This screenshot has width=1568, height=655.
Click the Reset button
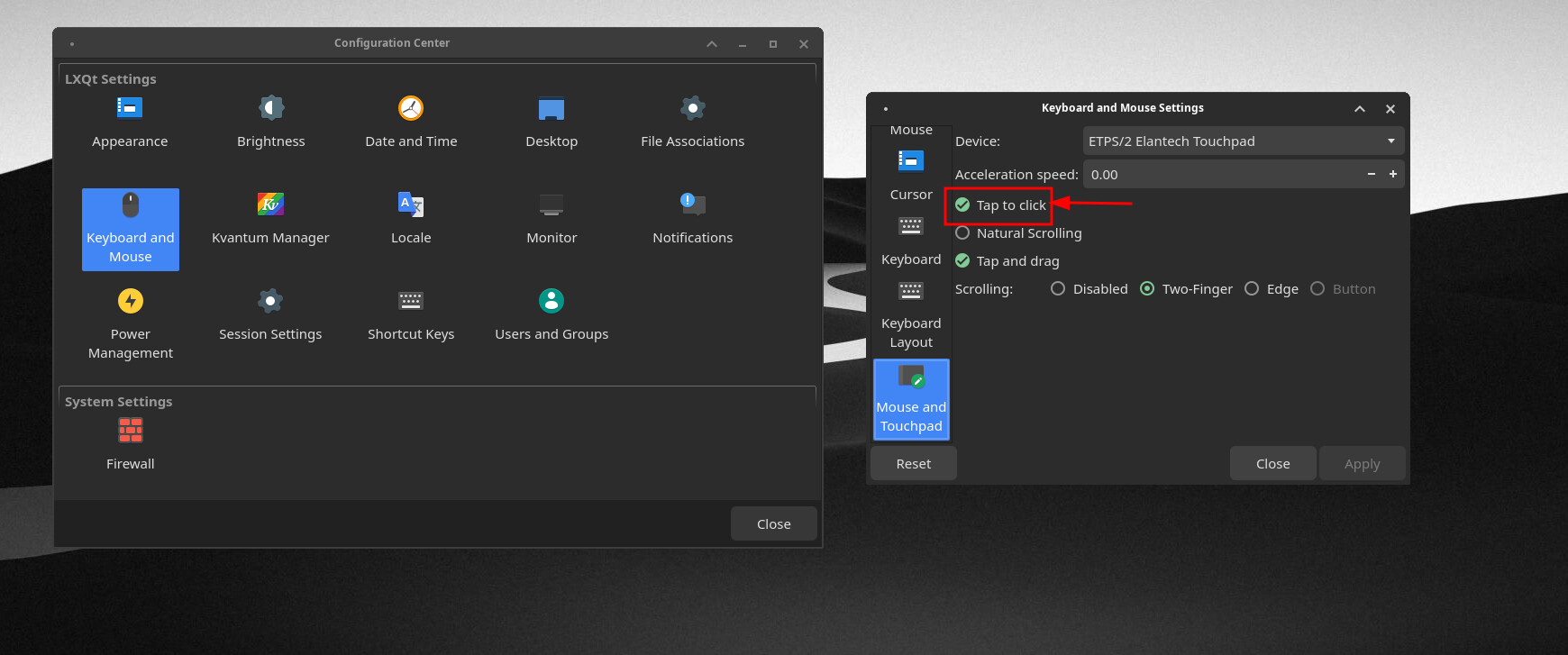pyautogui.click(x=913, y=464)
